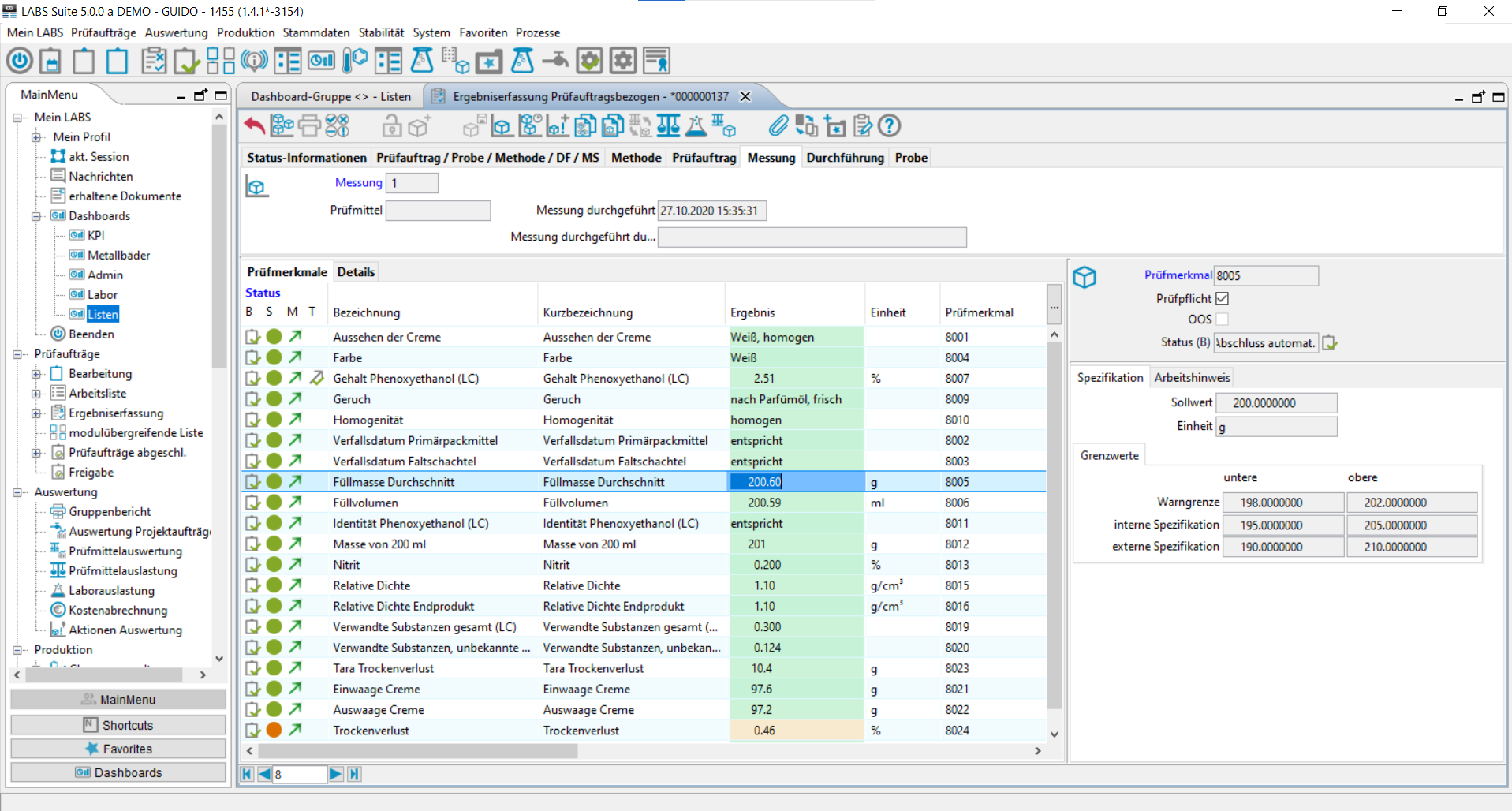Click the red back arrow icon
This screenshot has width=1512, height=811.
click(x=254, y=125)
